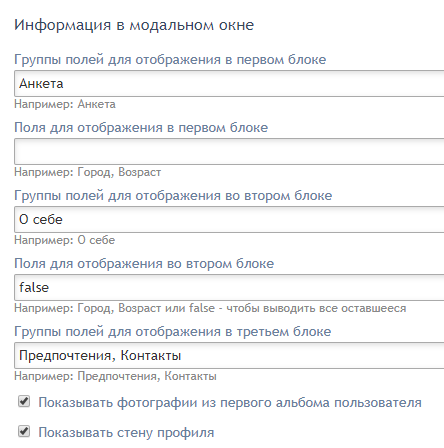
Task: Click label "Группы полей для отображения во втором блоке"
Action: click(x=173, y=196)
